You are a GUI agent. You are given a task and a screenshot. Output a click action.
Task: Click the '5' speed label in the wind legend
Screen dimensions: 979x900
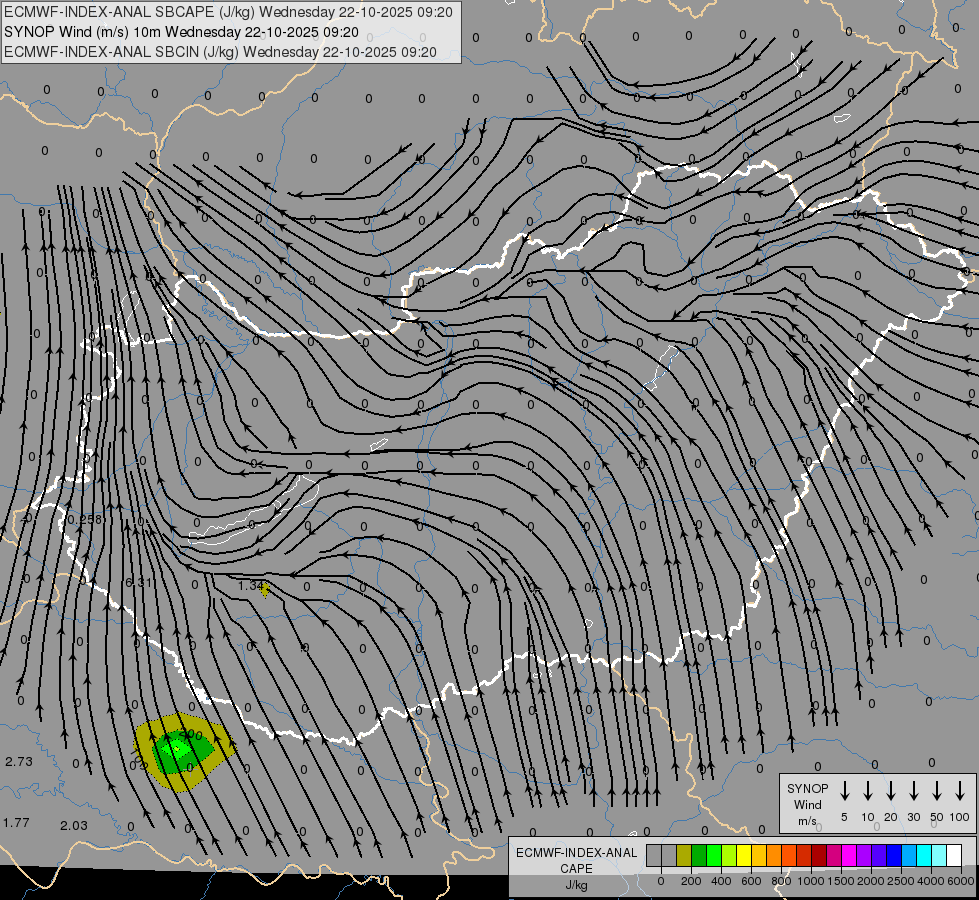coord(844,817)
